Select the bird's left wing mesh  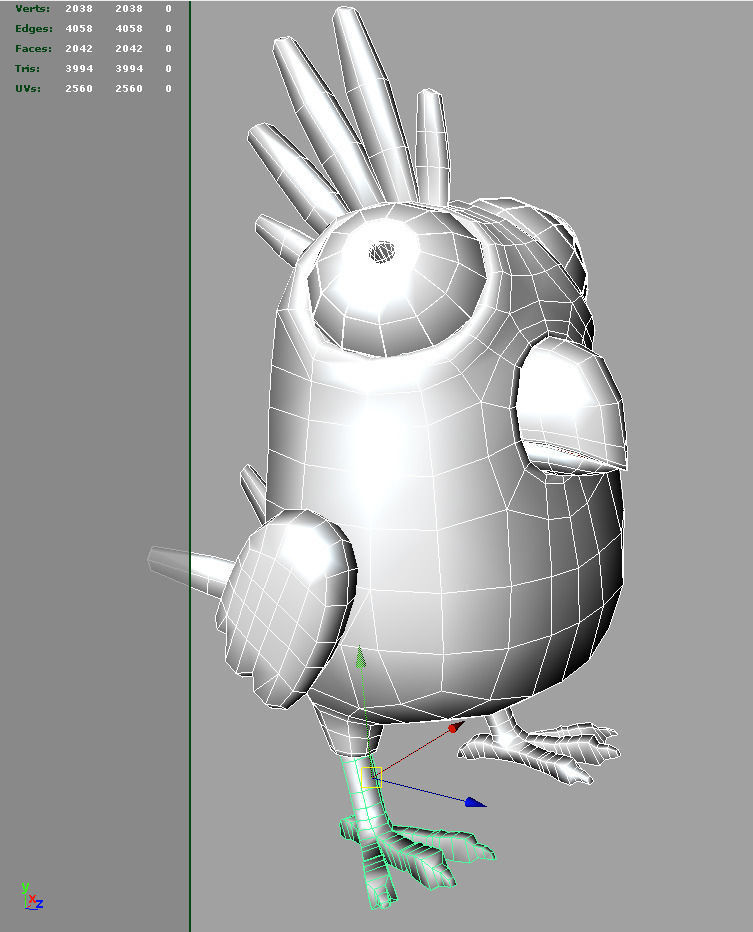coord(285,609)
